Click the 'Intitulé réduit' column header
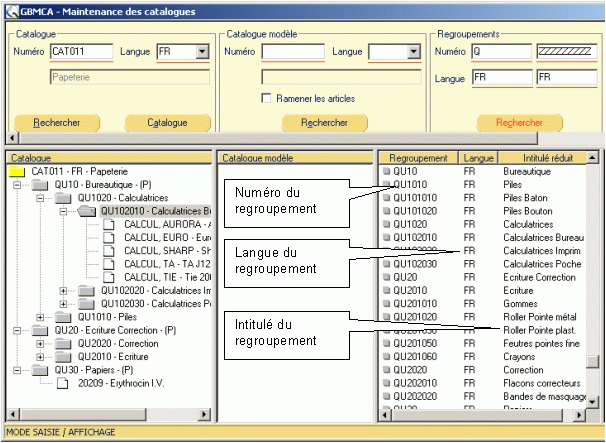 pos(546,158)
